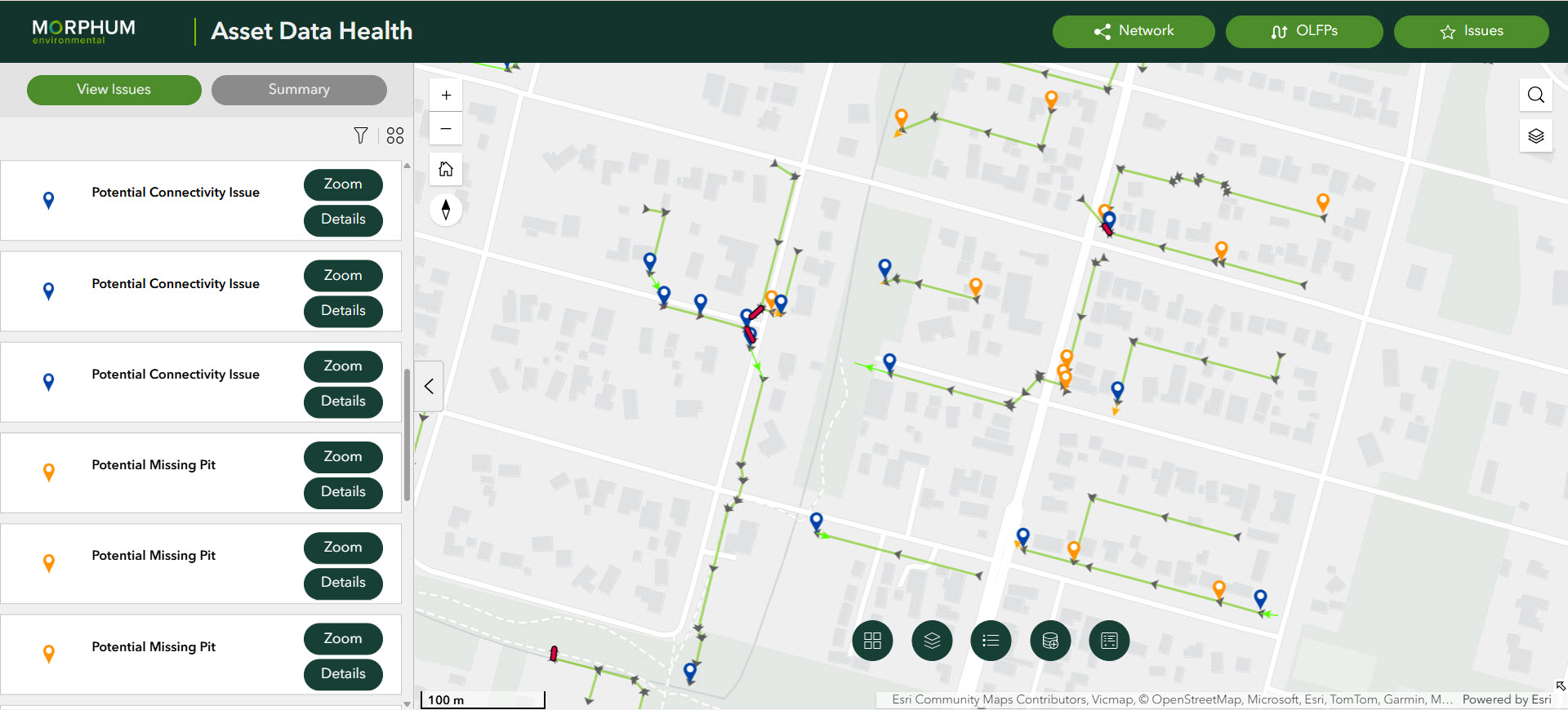Zoom to first Potential Missing Pit
1568x710 pixels.
click(343, 457)
